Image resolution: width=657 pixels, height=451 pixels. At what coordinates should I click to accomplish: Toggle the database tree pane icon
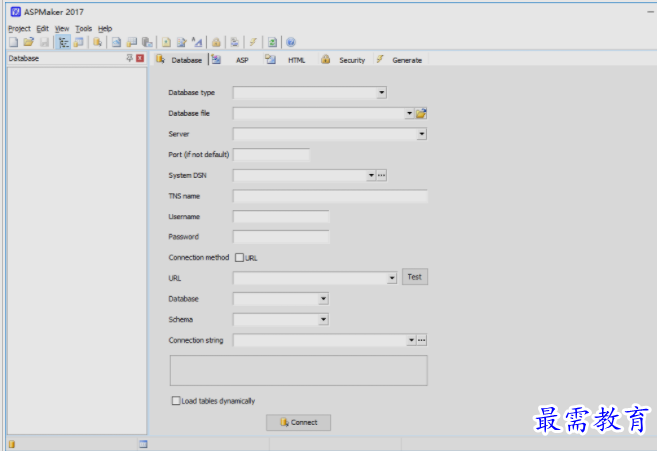(x=63, y=42)
